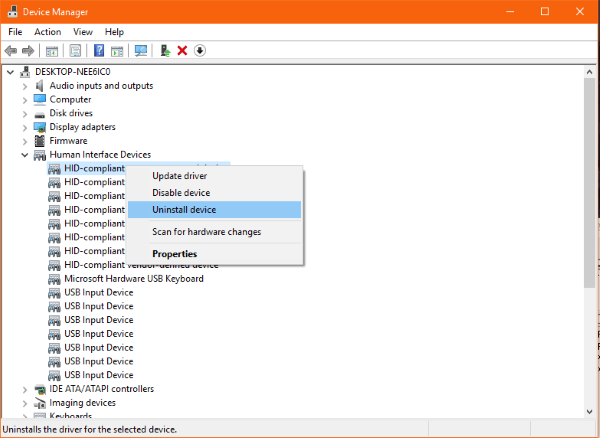Click Properties in the context menu
The height and width of the screenshot is (438, 600).
tap(174, 254)
